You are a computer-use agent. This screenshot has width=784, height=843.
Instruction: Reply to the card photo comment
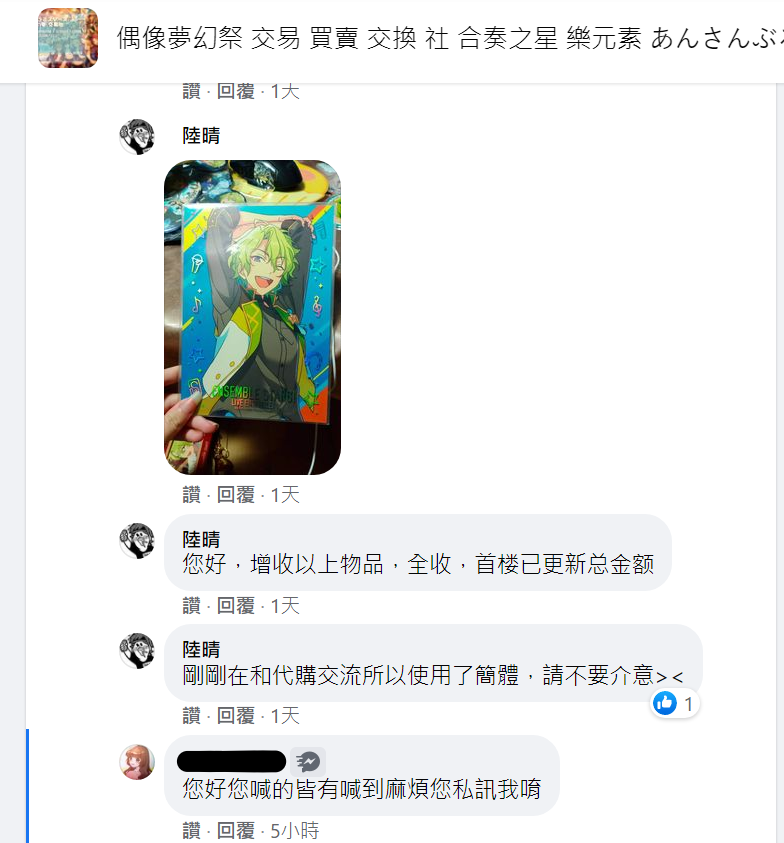coord(236,495)
